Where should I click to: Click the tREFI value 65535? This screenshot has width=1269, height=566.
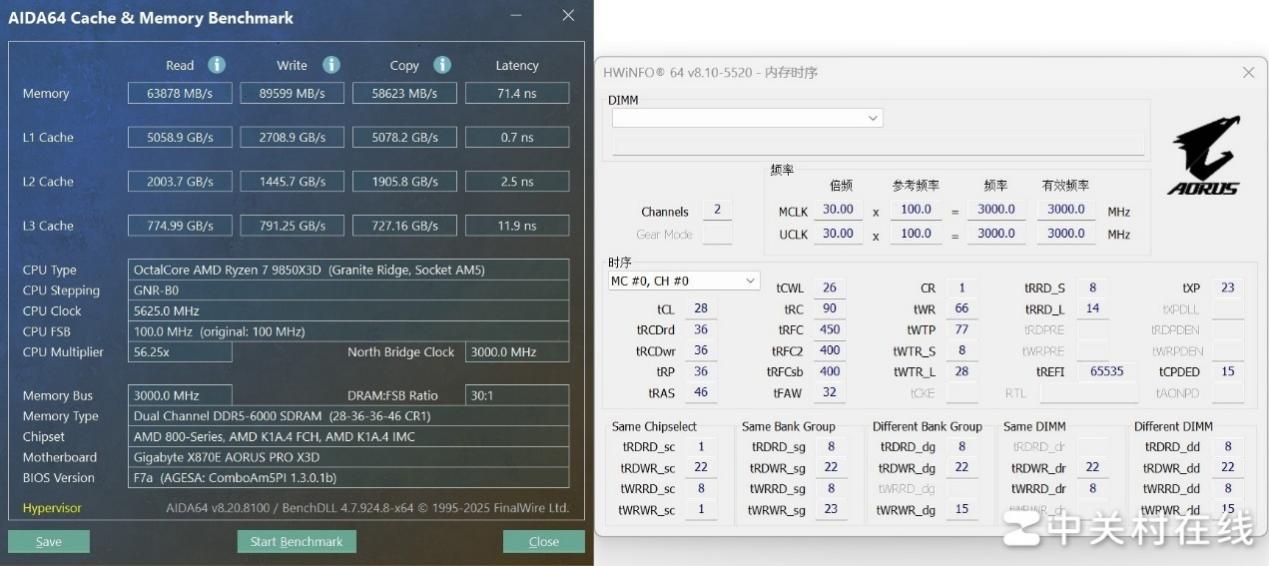(1107, 372)
